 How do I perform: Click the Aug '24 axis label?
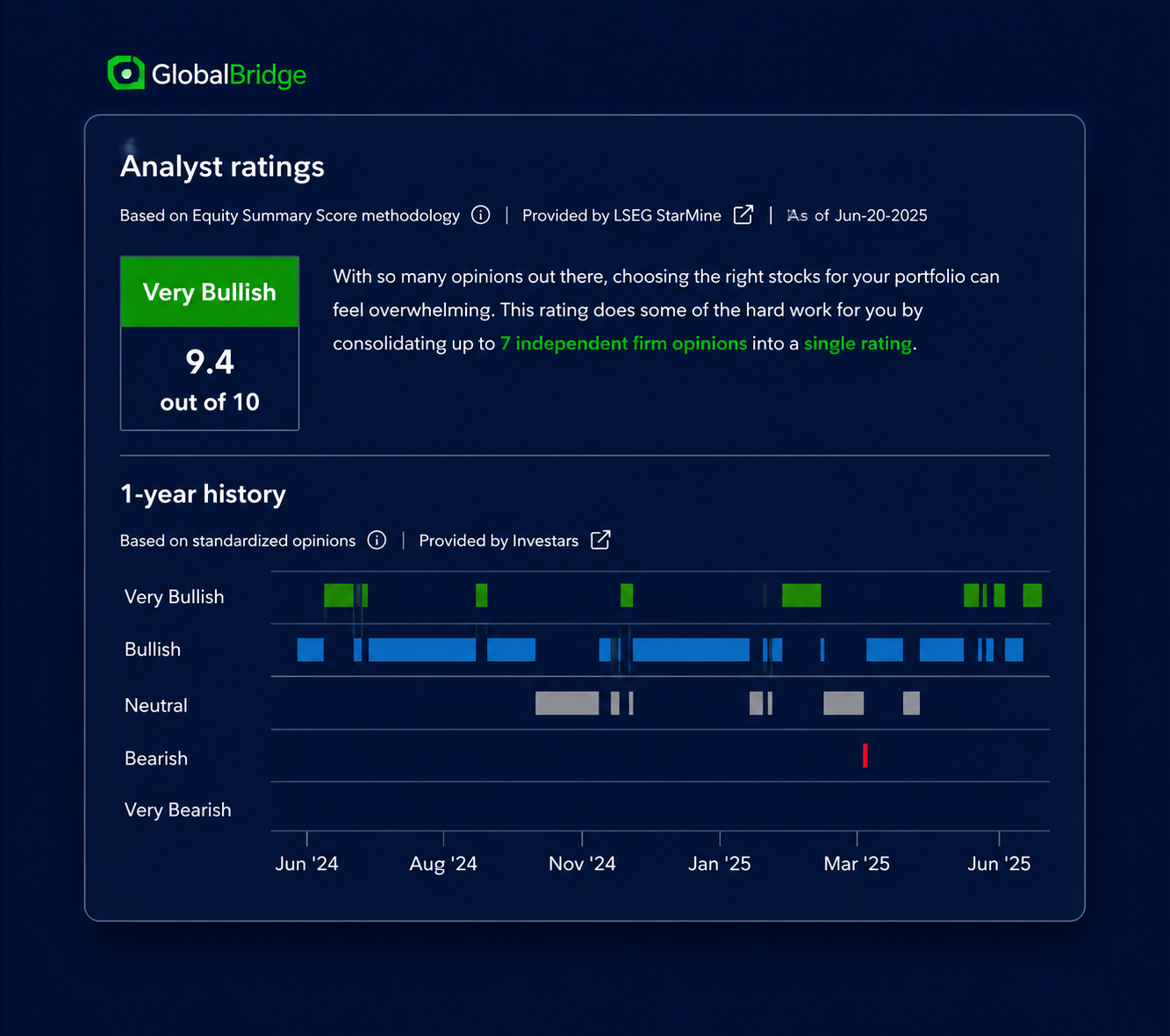click(443, 864)
